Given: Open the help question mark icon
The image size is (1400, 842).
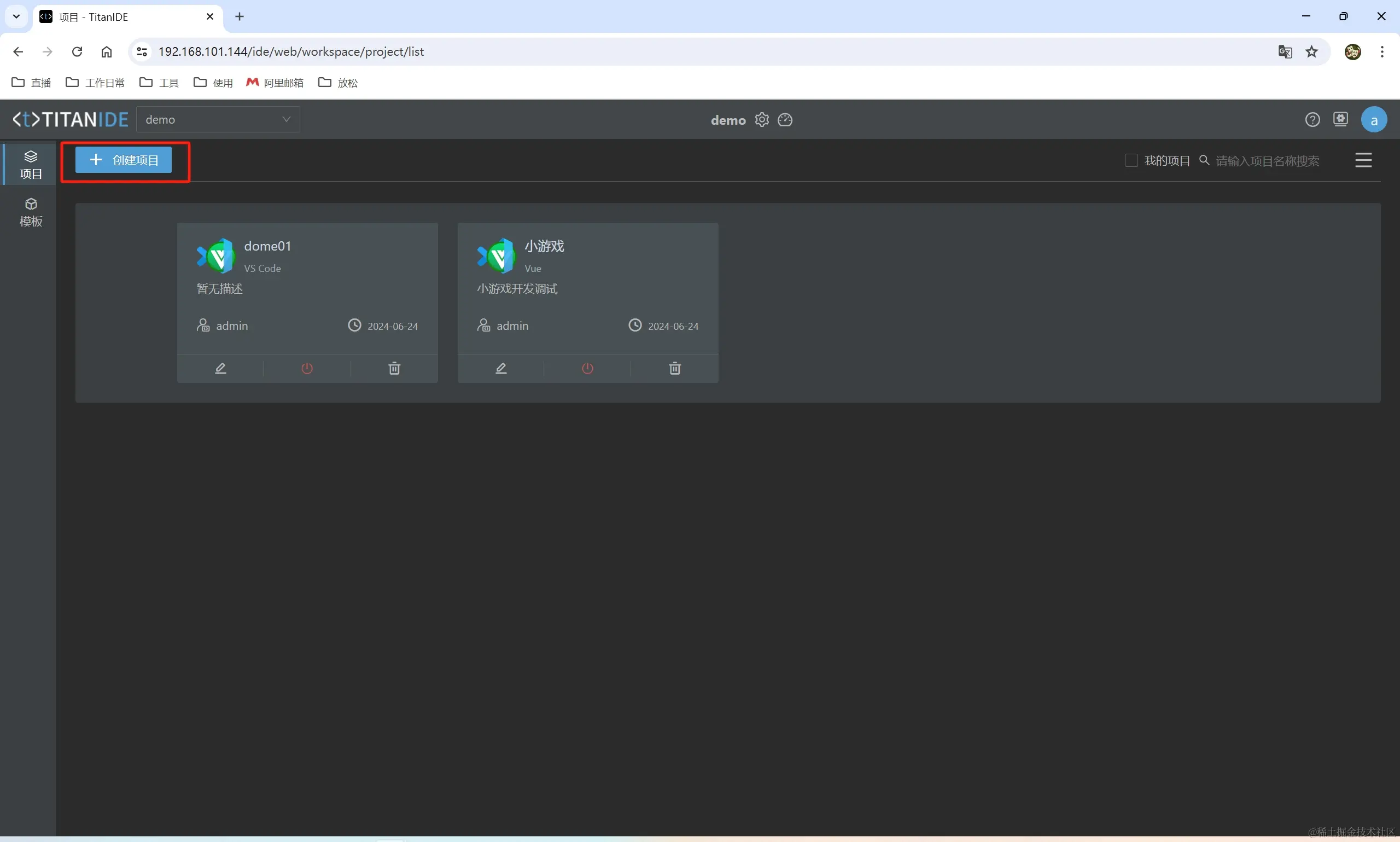Looking at the screenshot, I should click(1312, 120).
